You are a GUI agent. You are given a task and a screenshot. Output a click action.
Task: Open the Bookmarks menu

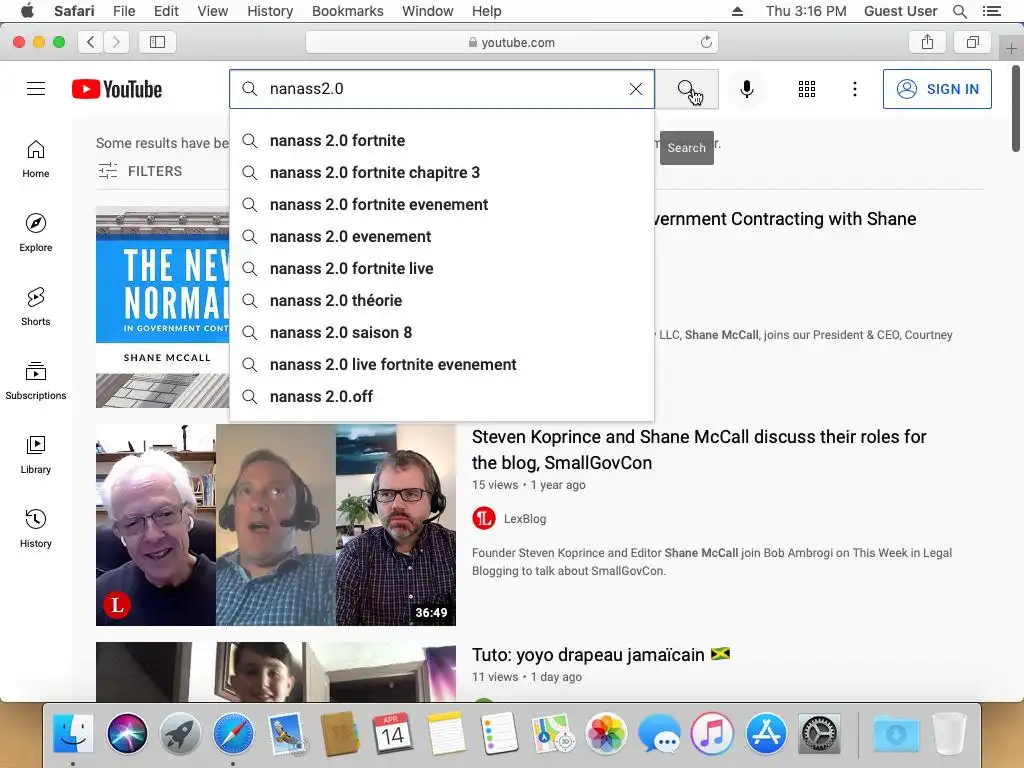click(347, 11)
